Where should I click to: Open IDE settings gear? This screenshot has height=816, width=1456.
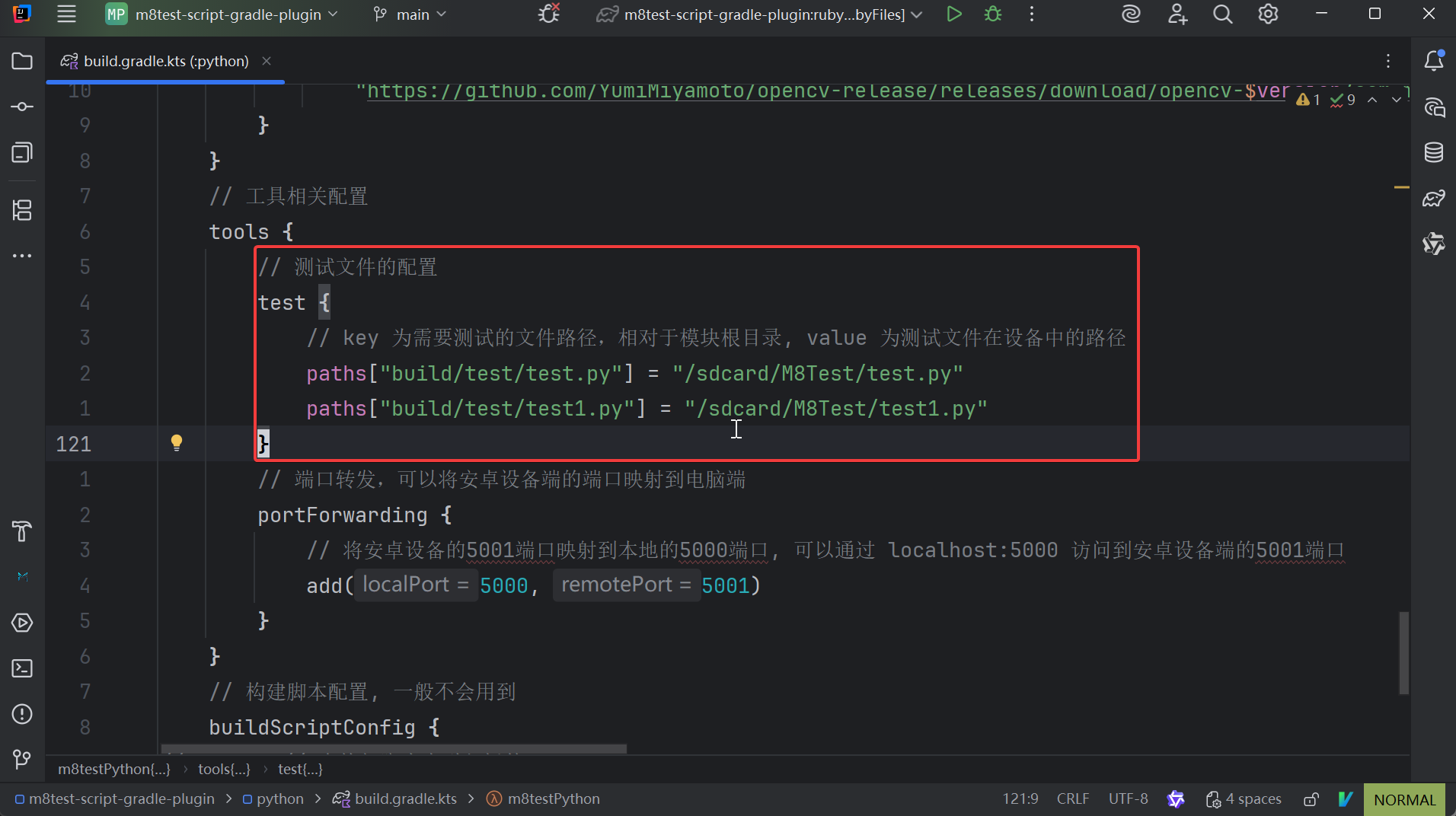coord(1268,14)
